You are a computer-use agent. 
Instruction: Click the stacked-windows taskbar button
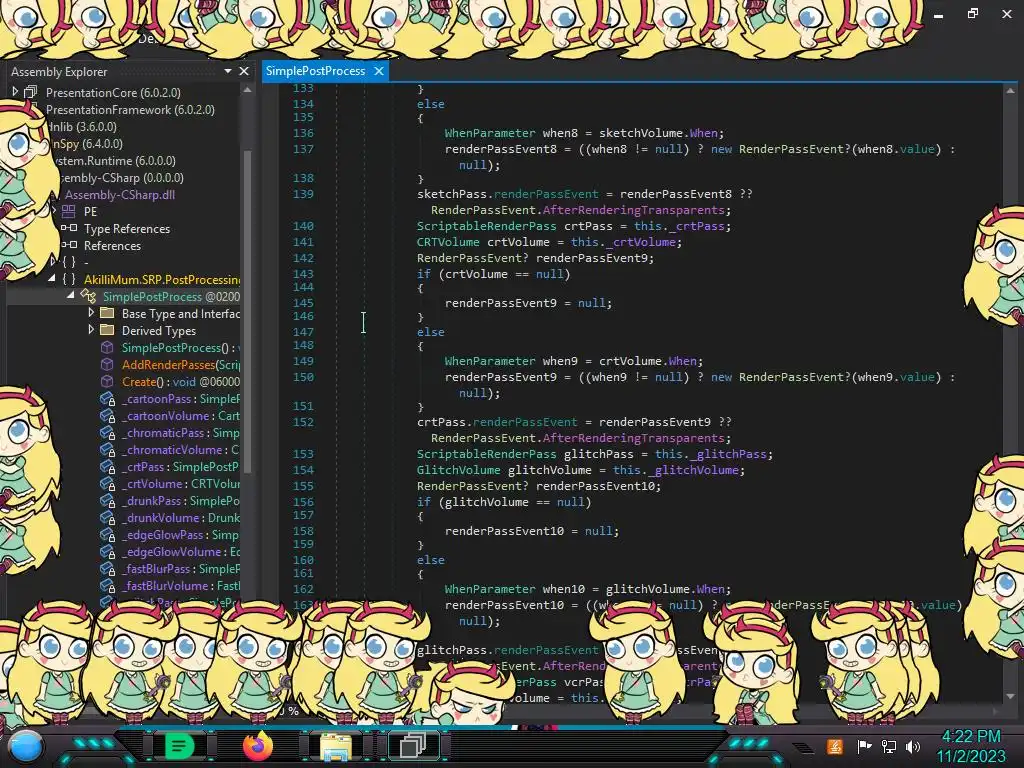tap(413, 745)
